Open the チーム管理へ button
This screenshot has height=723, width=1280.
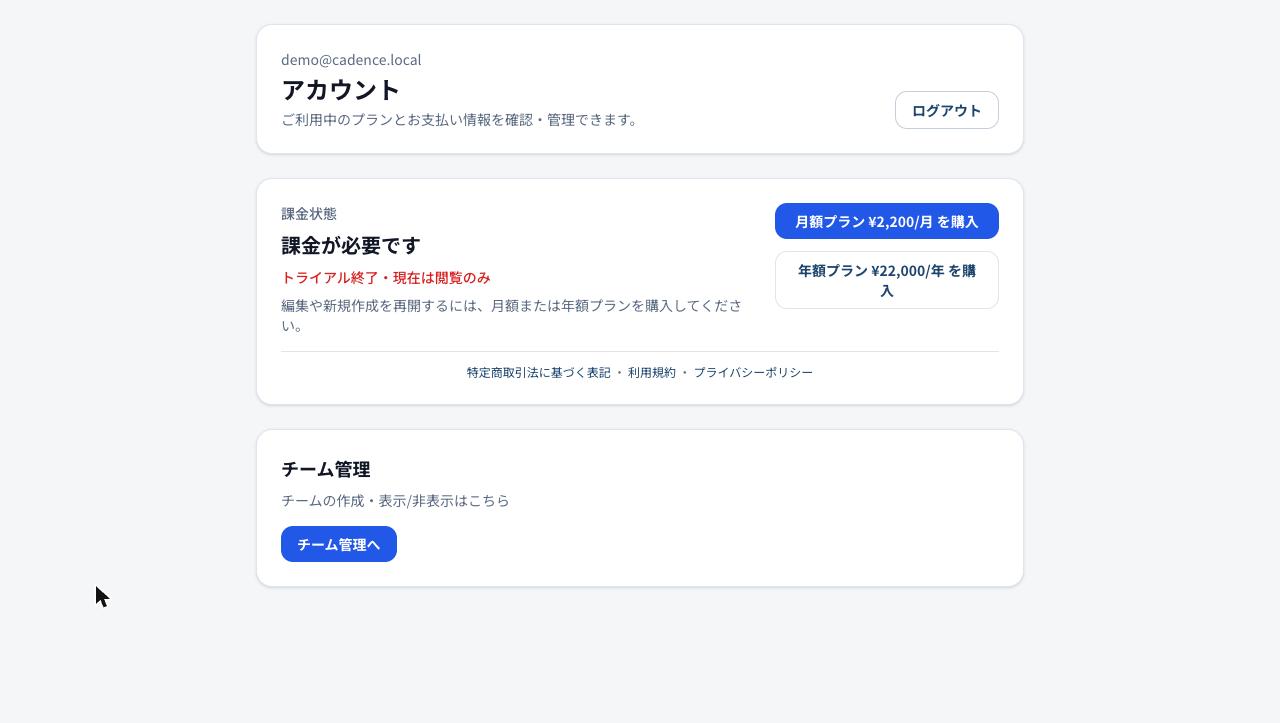tap(338, 544)
